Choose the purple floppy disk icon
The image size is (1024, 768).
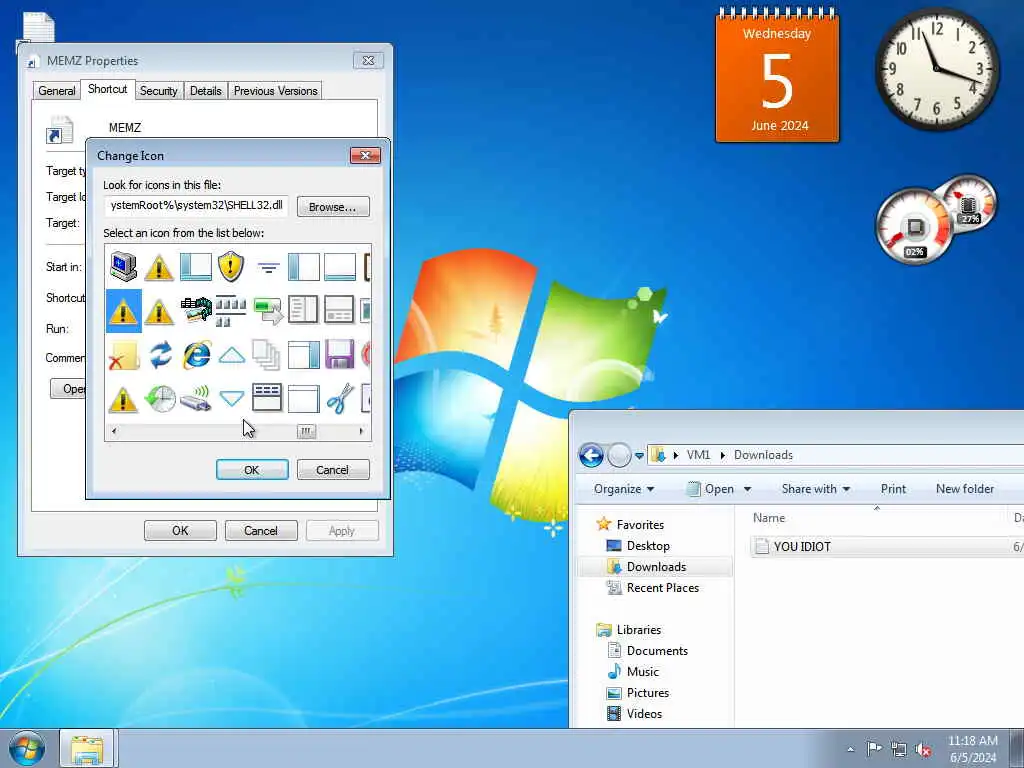point(339,355)
